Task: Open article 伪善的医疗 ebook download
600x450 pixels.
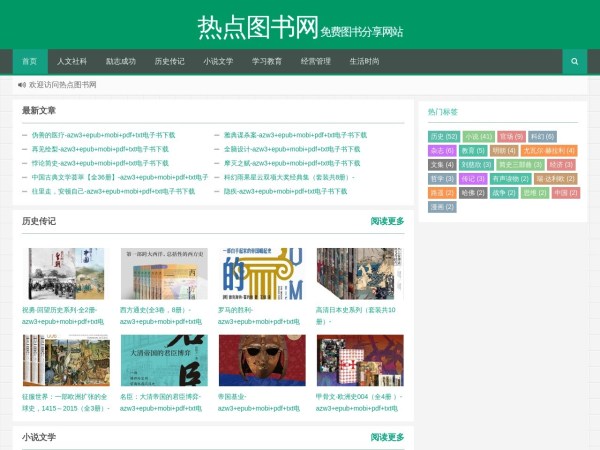Action: tap(103, 135)
